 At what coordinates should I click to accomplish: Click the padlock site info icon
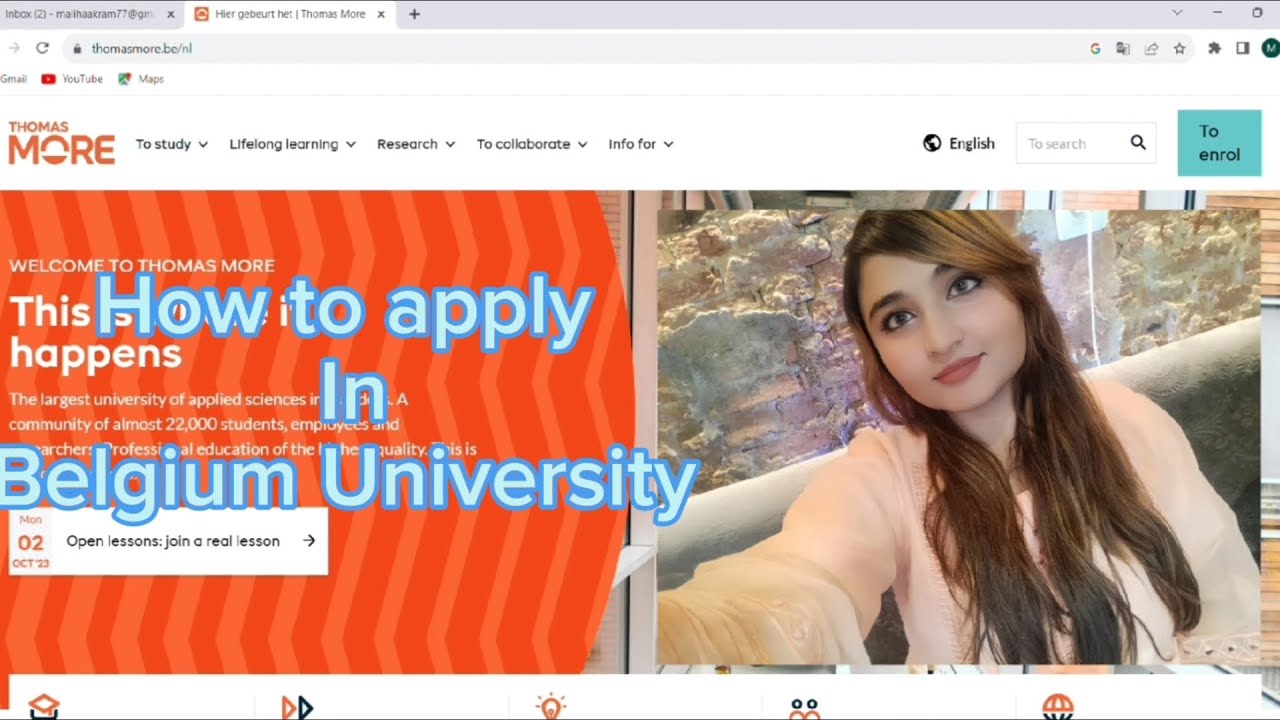pyautogui.click(x=77, y=48)
